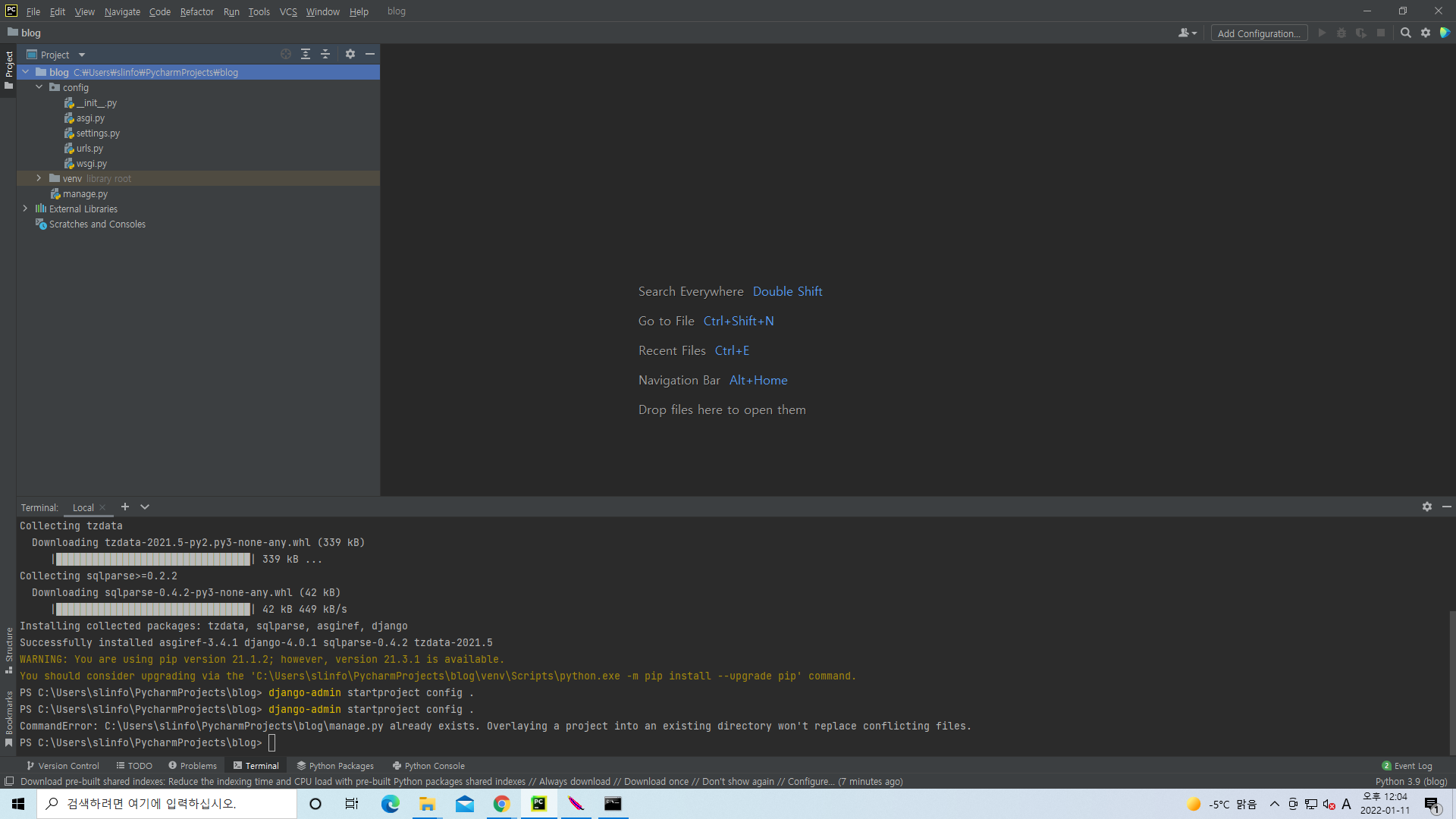
Task: Click Add Configuration button
Action: click(1258, 33)
